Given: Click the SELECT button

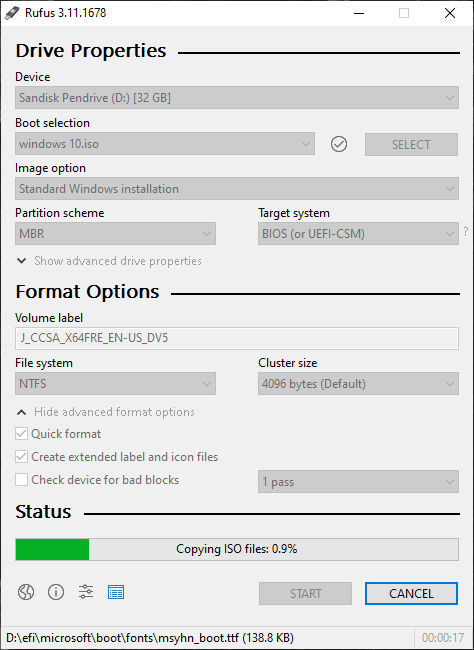Looking at the screenshot, I should pos(411,145).
